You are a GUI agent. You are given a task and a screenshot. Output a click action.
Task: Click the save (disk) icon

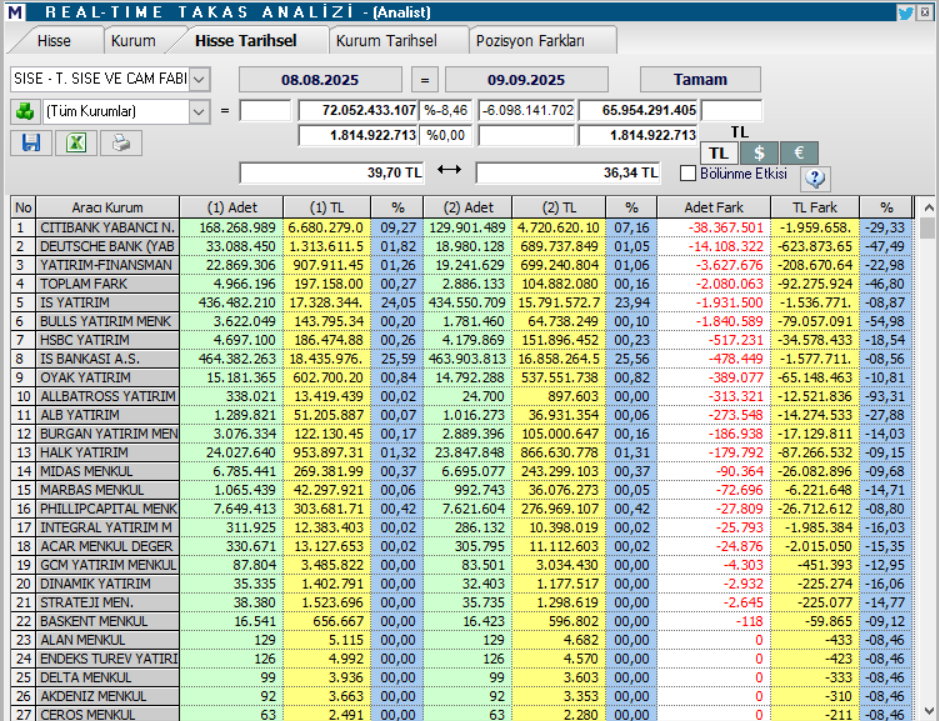(x=30, y=143)
